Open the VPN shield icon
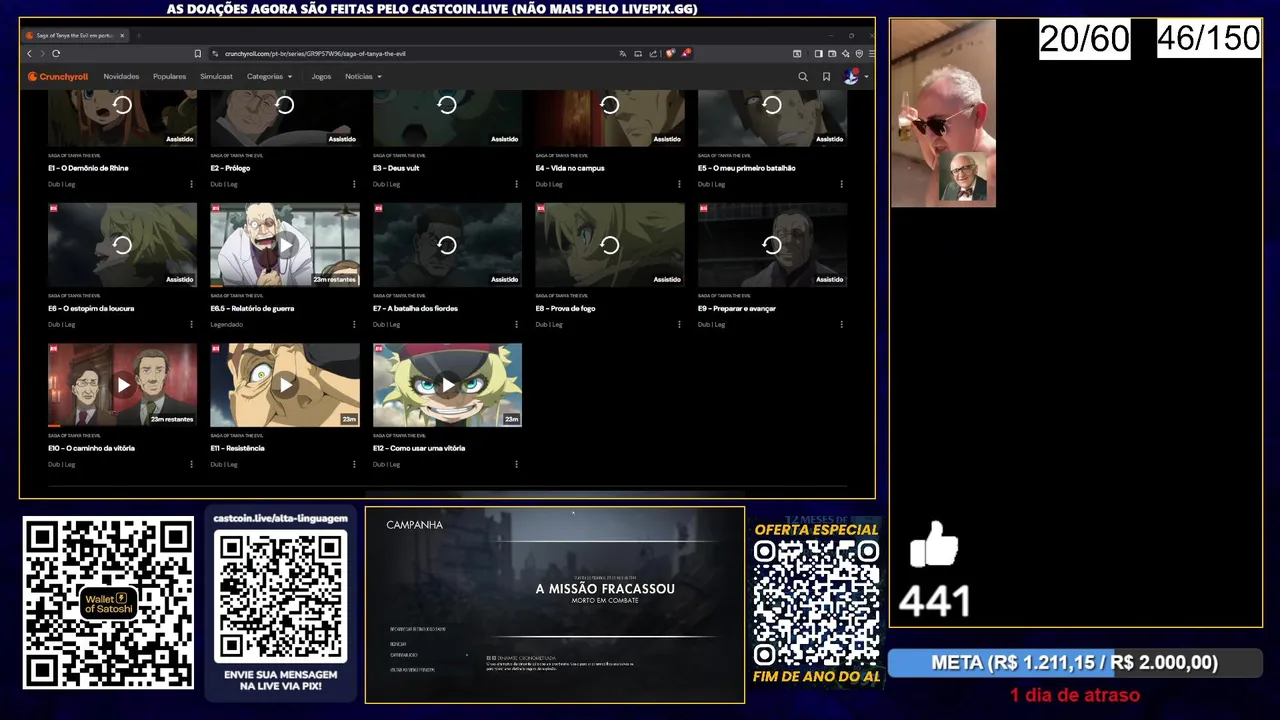1280x720 pixels. pos(859,53)
